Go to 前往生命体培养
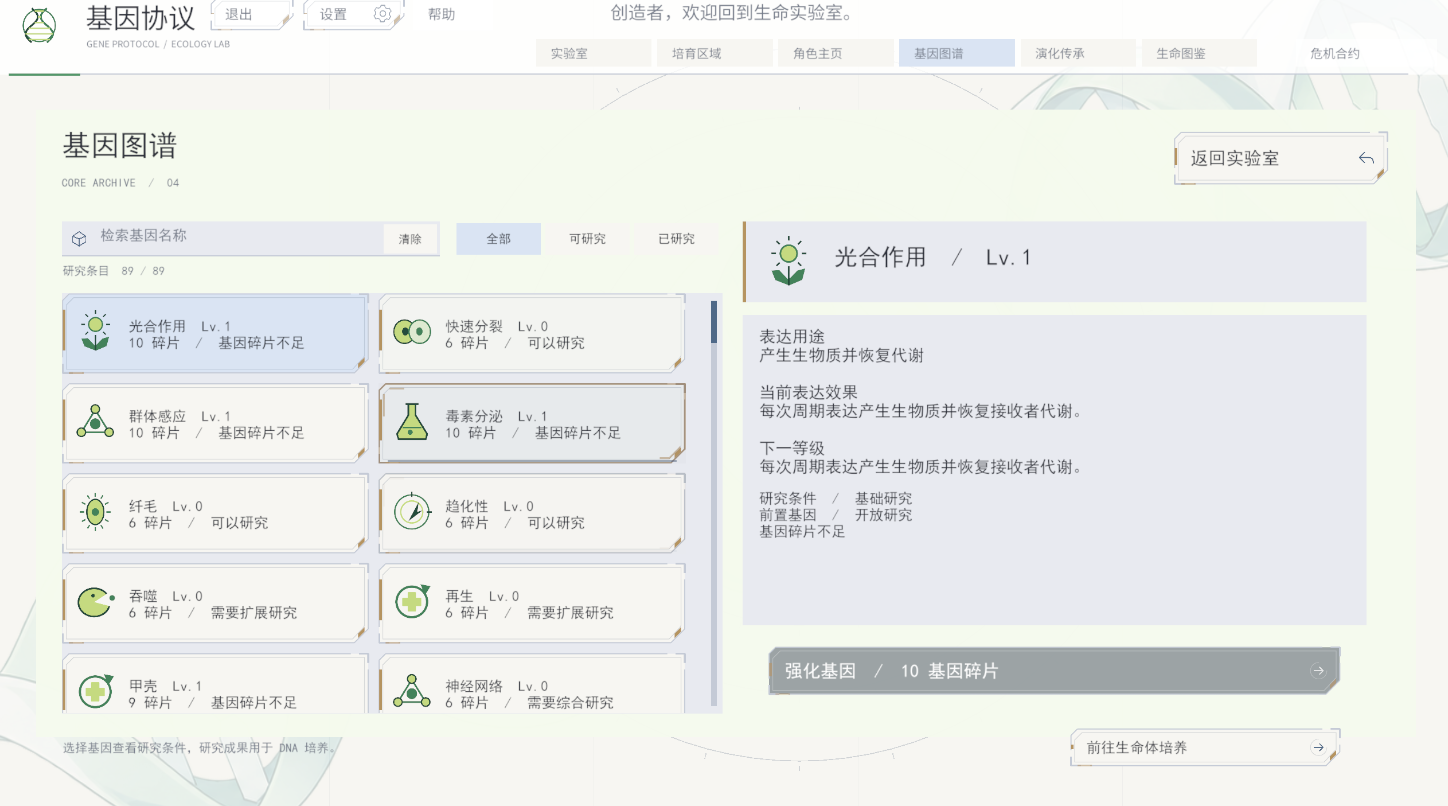1448x806 pixels. pyautogui.click(x=1205, y=747)
